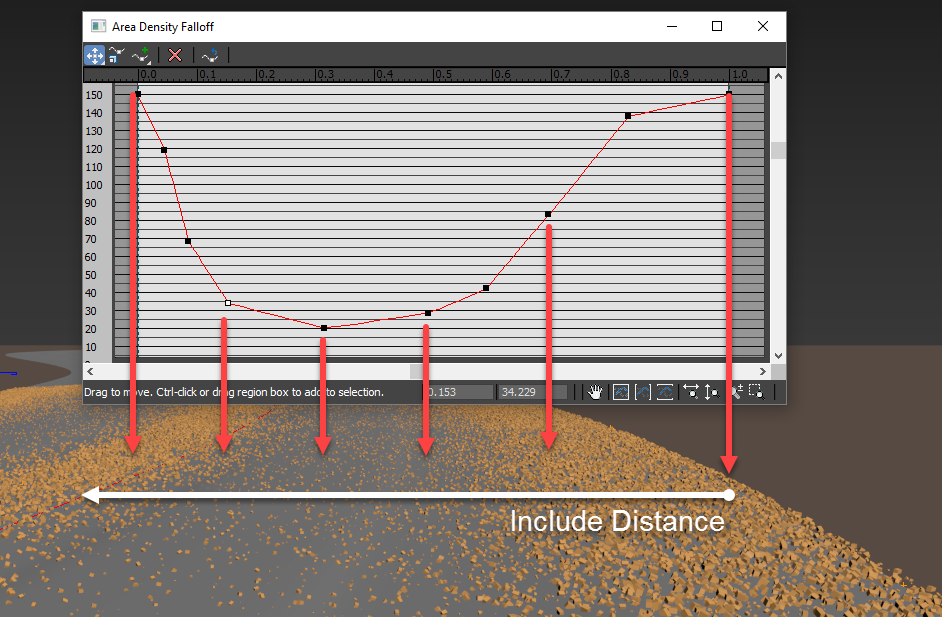Viewport: 942px width, 617px height.
Task: Reset the falloff curves with the reset icon
Action: (x=211, y=55)
